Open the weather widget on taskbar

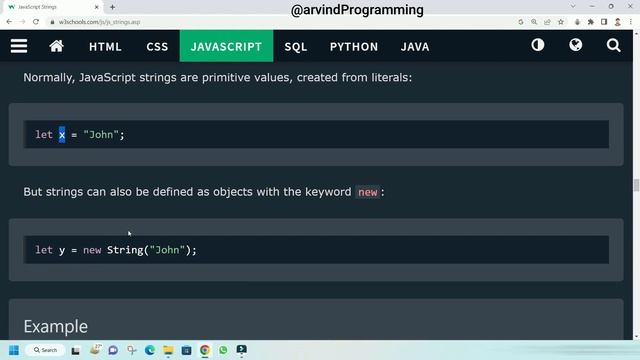click(x=96, y=349)
